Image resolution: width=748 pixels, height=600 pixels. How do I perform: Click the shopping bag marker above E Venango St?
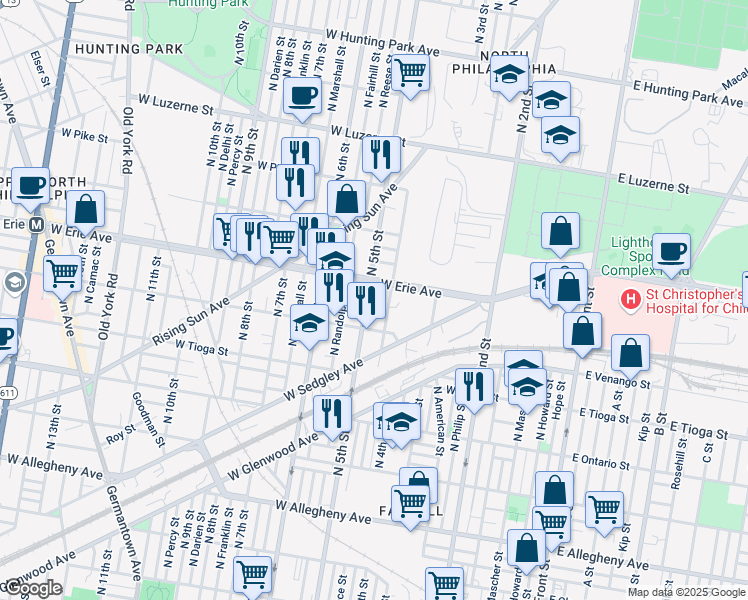(x=631, y=356)
